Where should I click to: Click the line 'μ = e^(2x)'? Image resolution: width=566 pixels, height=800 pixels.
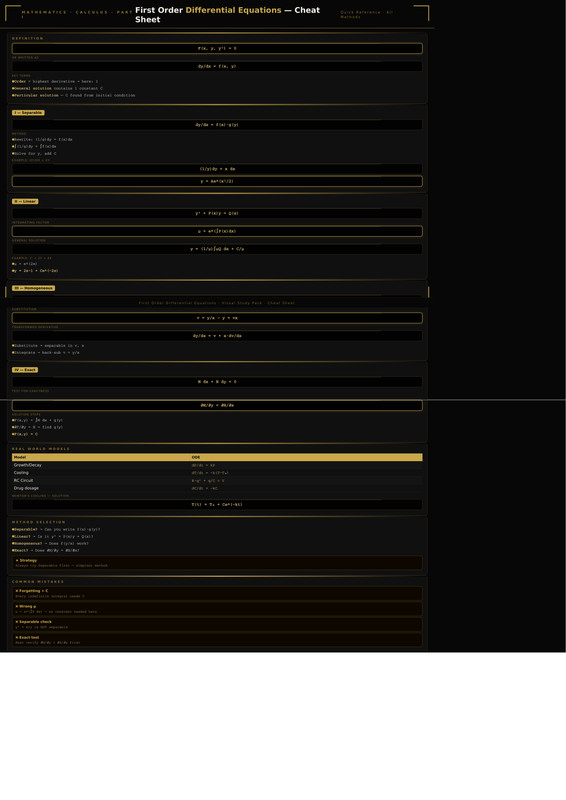24,264
